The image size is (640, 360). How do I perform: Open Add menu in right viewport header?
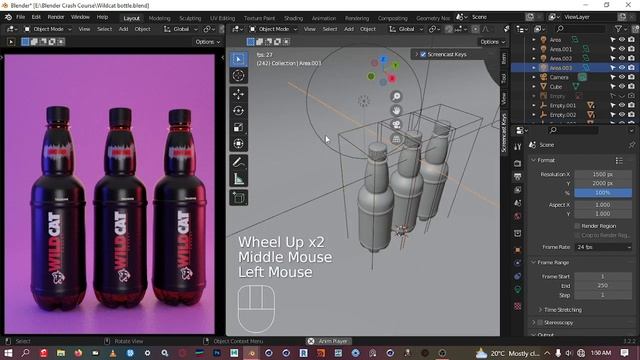coord(349,29)
